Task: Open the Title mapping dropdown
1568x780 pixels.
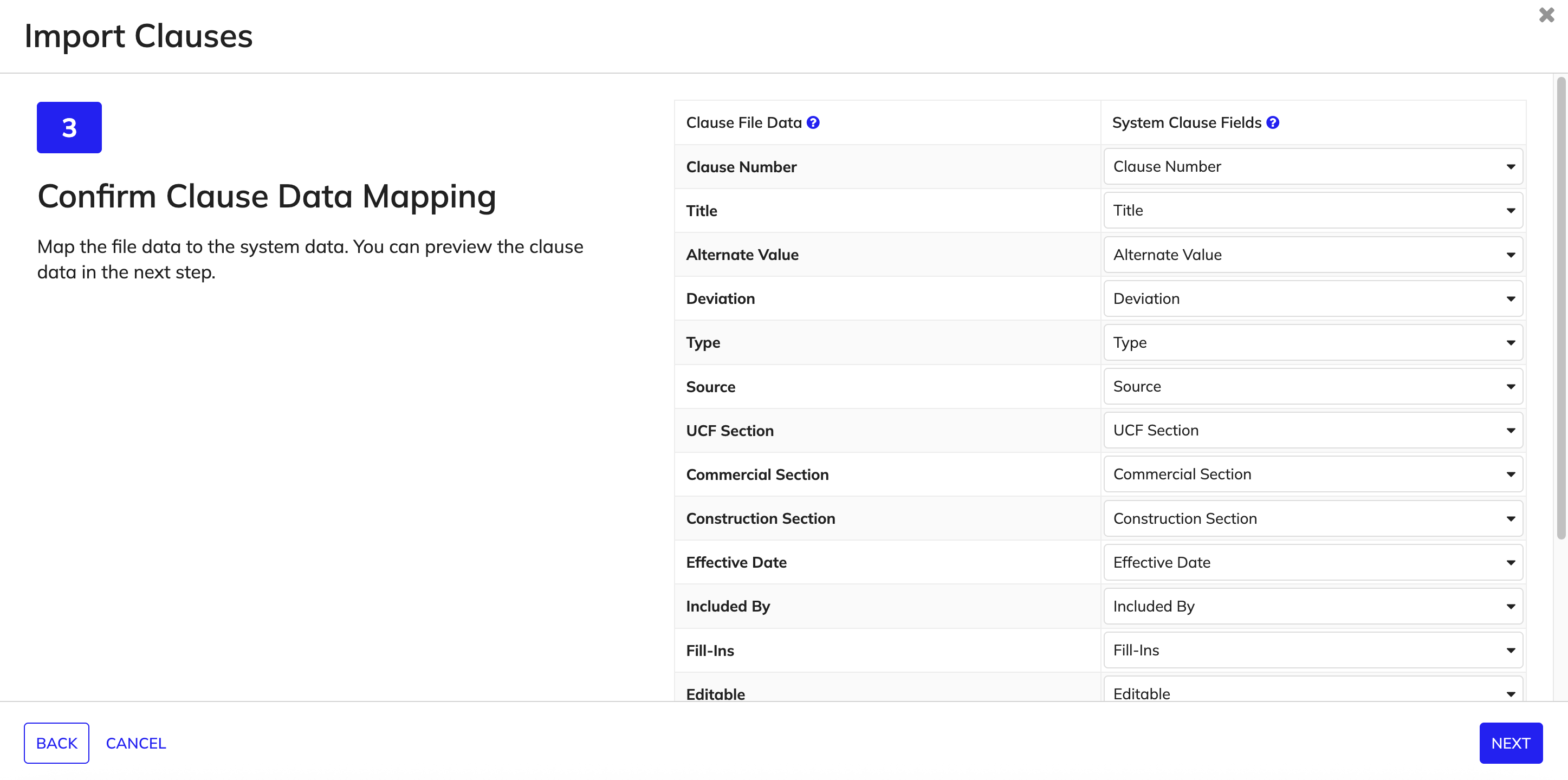Action: tap(1313, 211)
